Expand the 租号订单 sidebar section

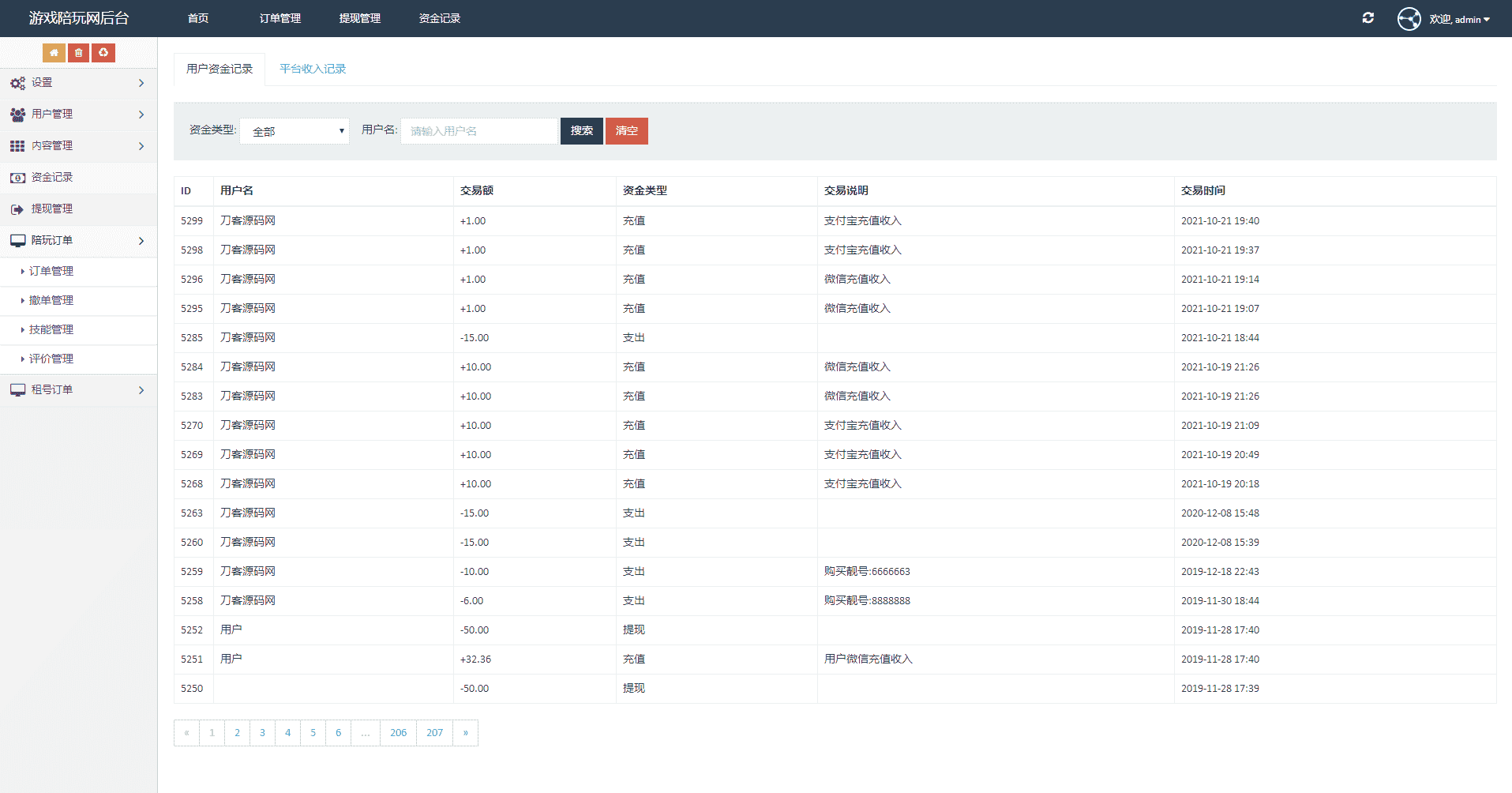pyautogui.click(x=78, y=390)
